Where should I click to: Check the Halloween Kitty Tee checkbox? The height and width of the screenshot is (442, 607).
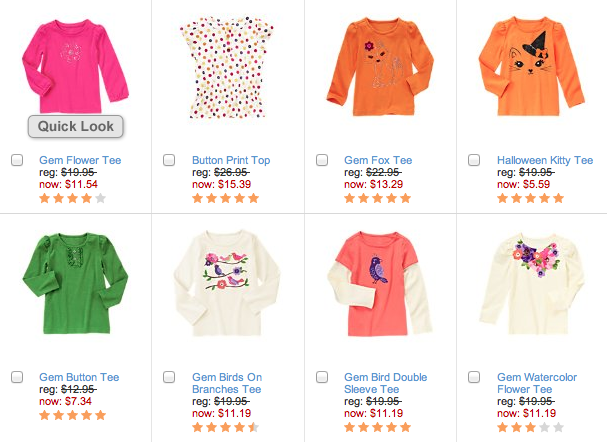(475, 160)
